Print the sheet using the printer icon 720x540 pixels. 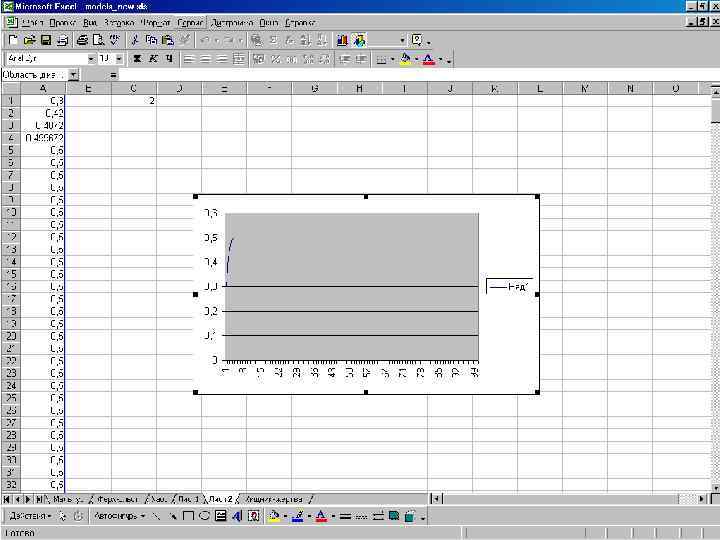click(x=82, y=40)
